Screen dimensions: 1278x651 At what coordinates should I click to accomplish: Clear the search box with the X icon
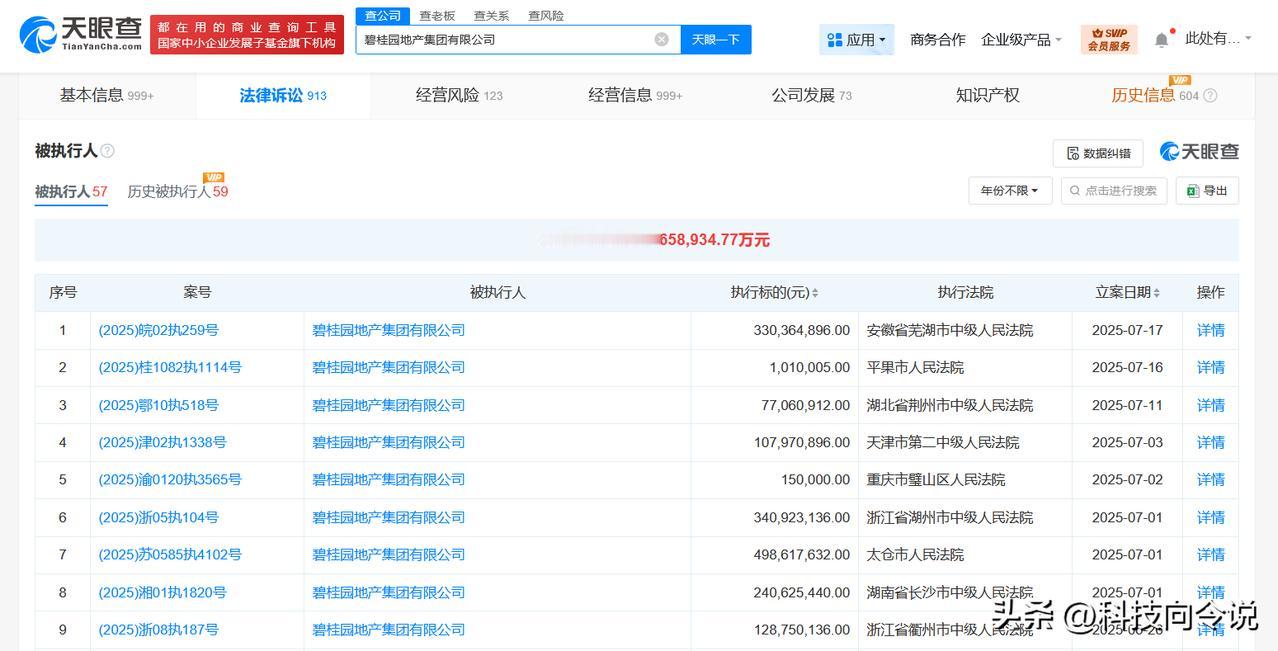pos(661,39)
